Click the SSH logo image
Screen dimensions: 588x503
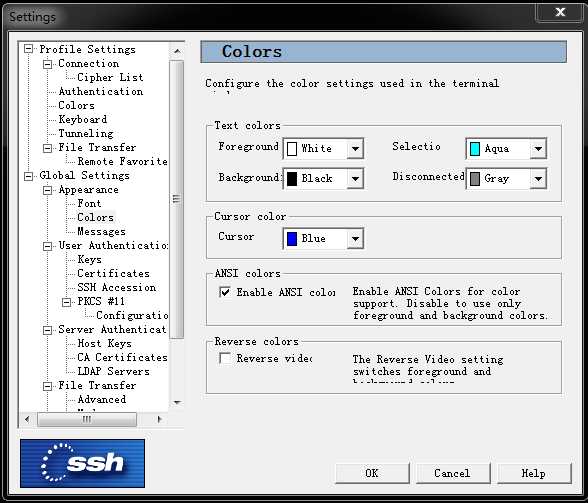tap(82, 463)
